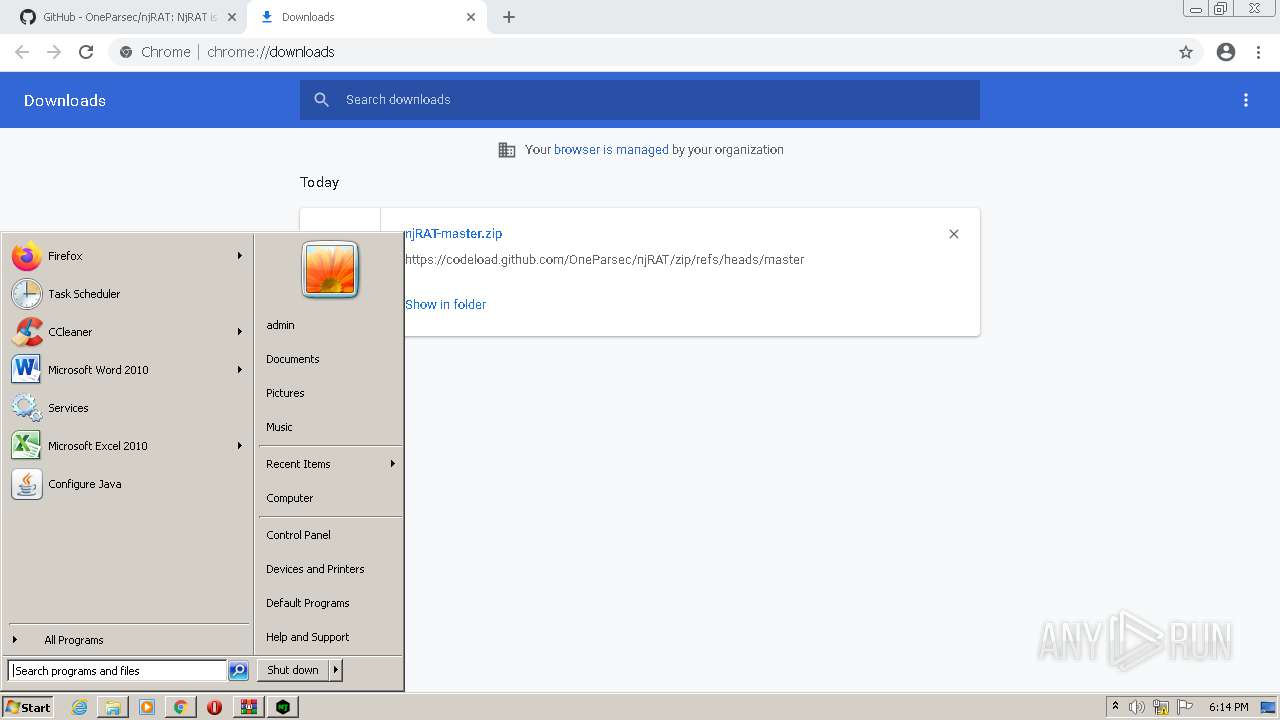The image size is (1280, 720).
Task: Open WinRAR from the taskbar
Action: 248,707
